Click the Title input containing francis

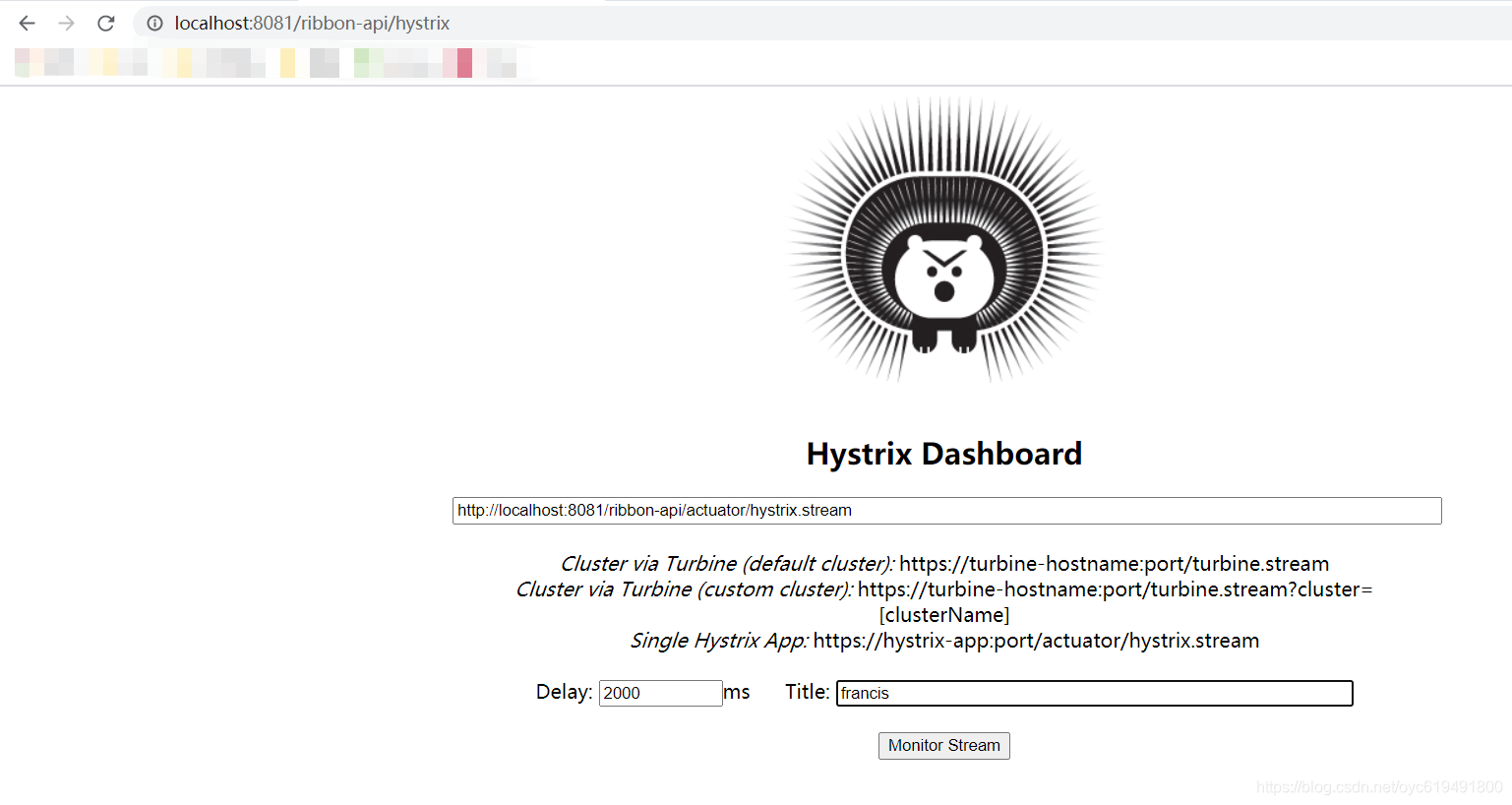(1094, 693)
